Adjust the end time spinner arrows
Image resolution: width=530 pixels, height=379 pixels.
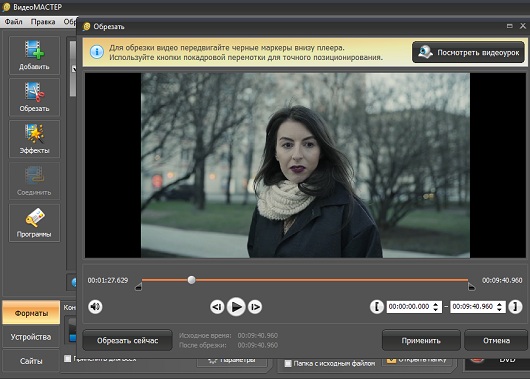click(x=500, y=307)
